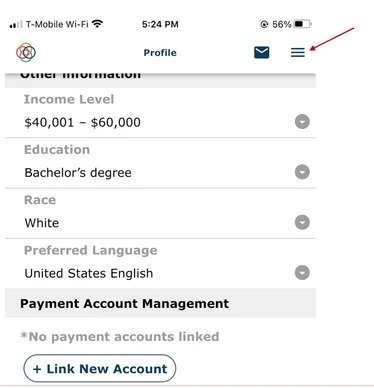Screen dimensions: 374x388
Task: Tap the Payment Account Management header
Action: 160,303
